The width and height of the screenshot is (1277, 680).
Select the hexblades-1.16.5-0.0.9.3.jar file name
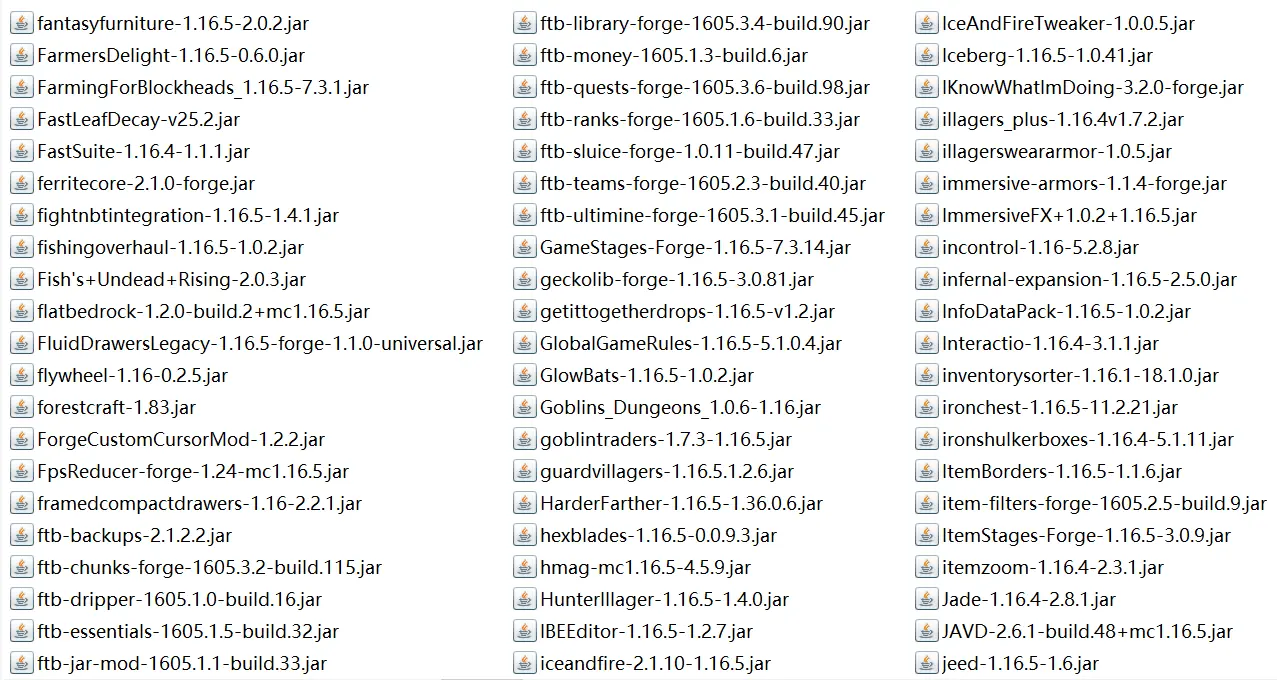(x=658, y=535)
